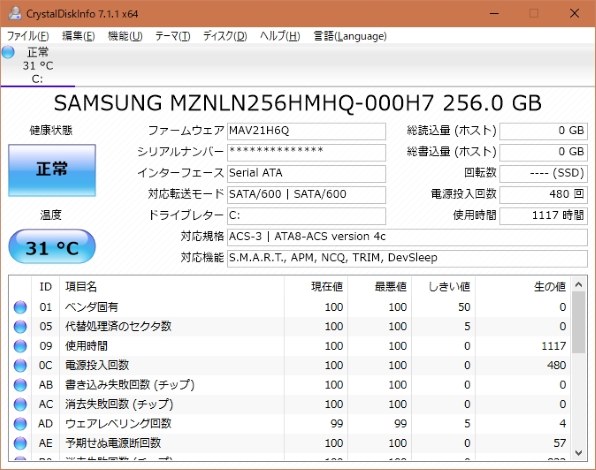Click the 項目名 column header
Viewport: 596px width, 470px height.
click(172, 286)
